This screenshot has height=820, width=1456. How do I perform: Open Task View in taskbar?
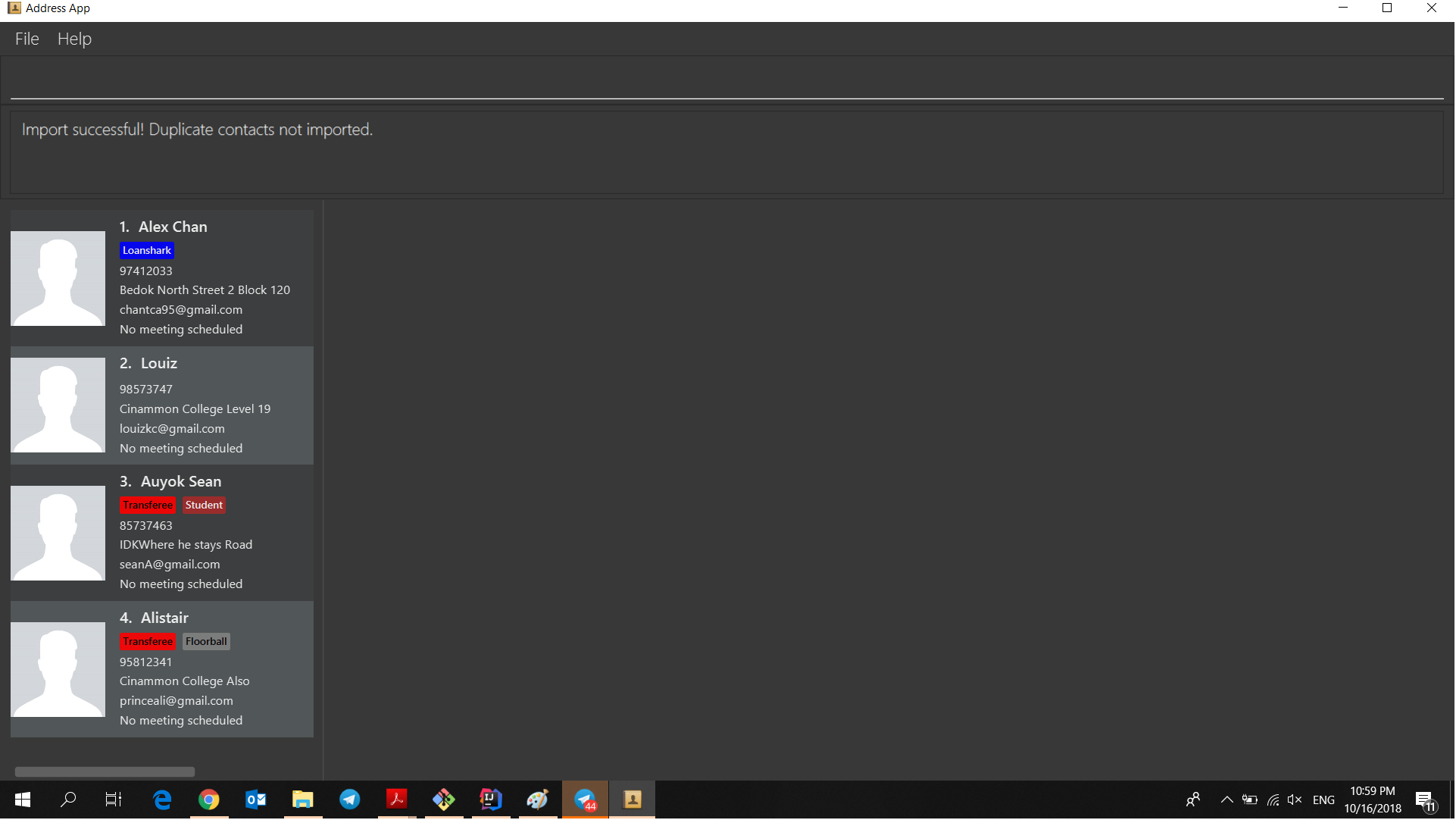pos(114,800)
